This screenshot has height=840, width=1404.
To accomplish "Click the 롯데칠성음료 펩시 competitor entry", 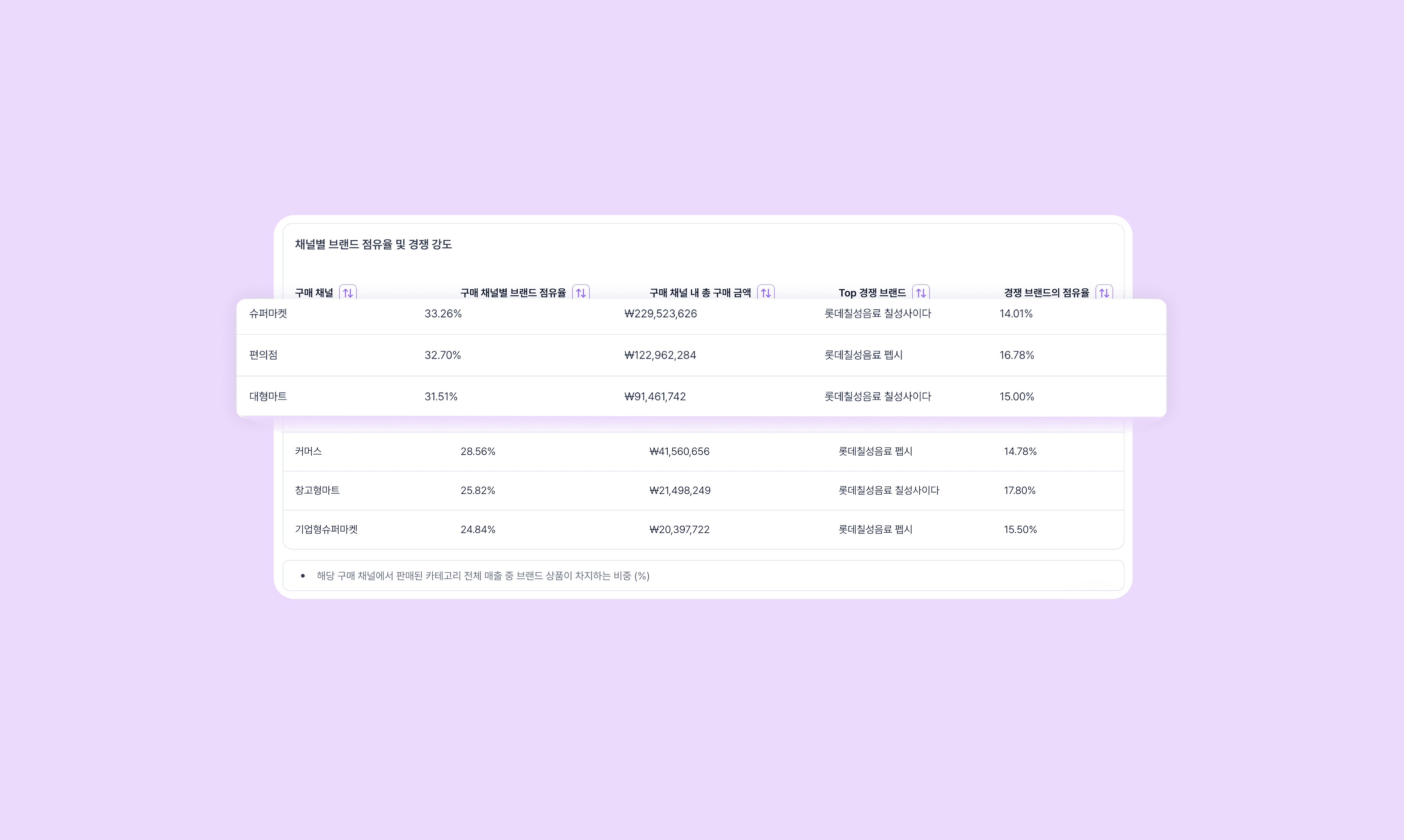I will tap(864, 355).
